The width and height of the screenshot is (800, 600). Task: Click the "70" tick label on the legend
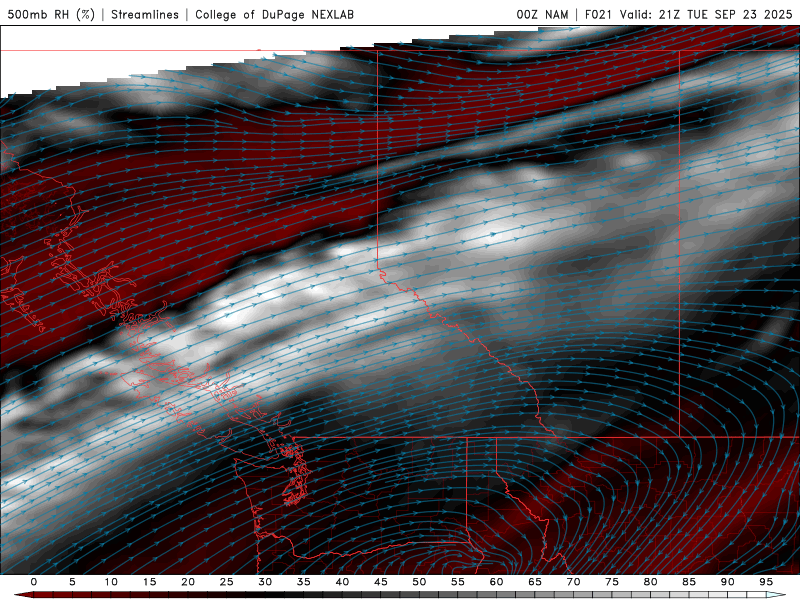(x=573, y=582)
